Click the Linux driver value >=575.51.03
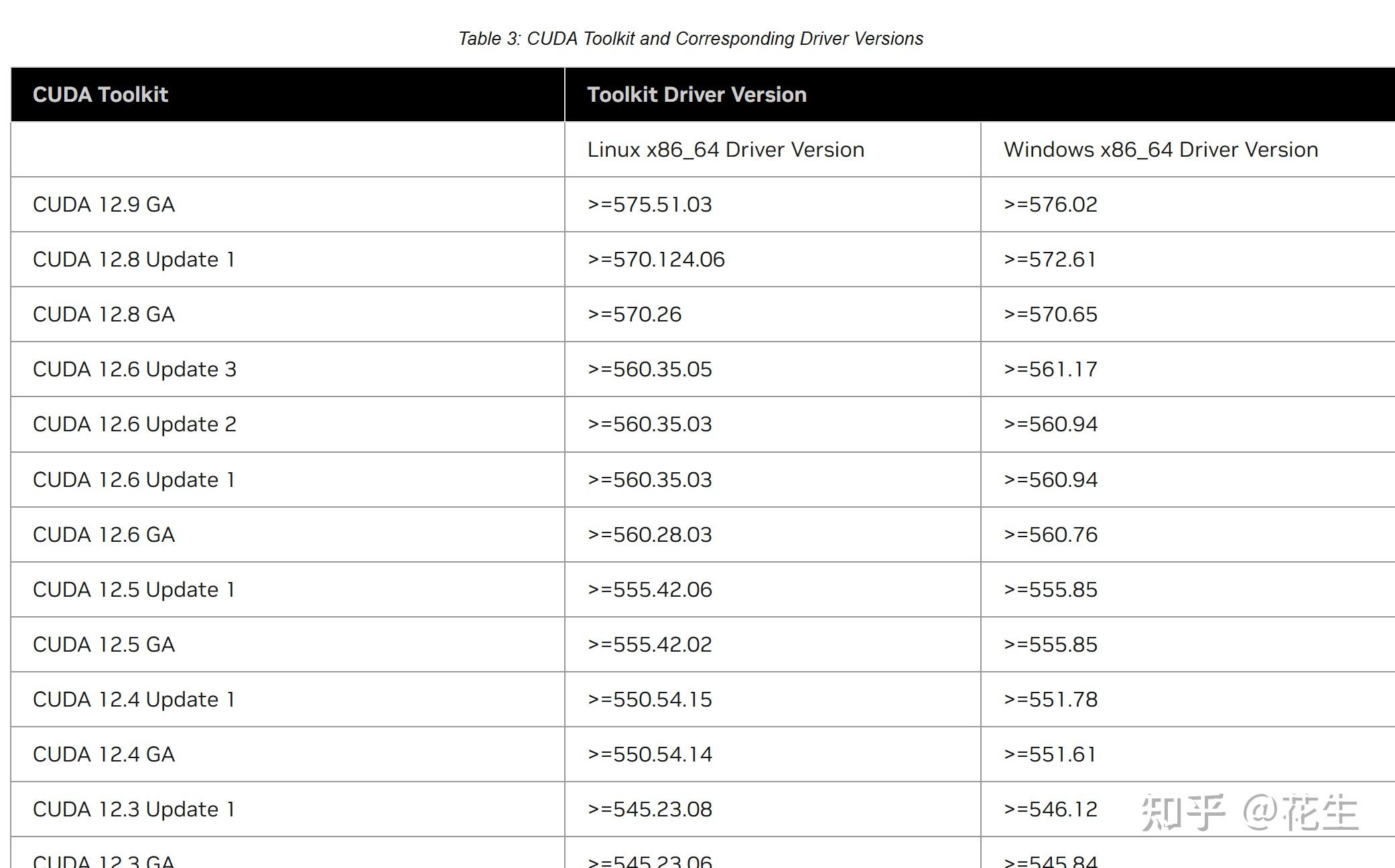Viewport: 1395px width, 868px height. click(649, 204)
